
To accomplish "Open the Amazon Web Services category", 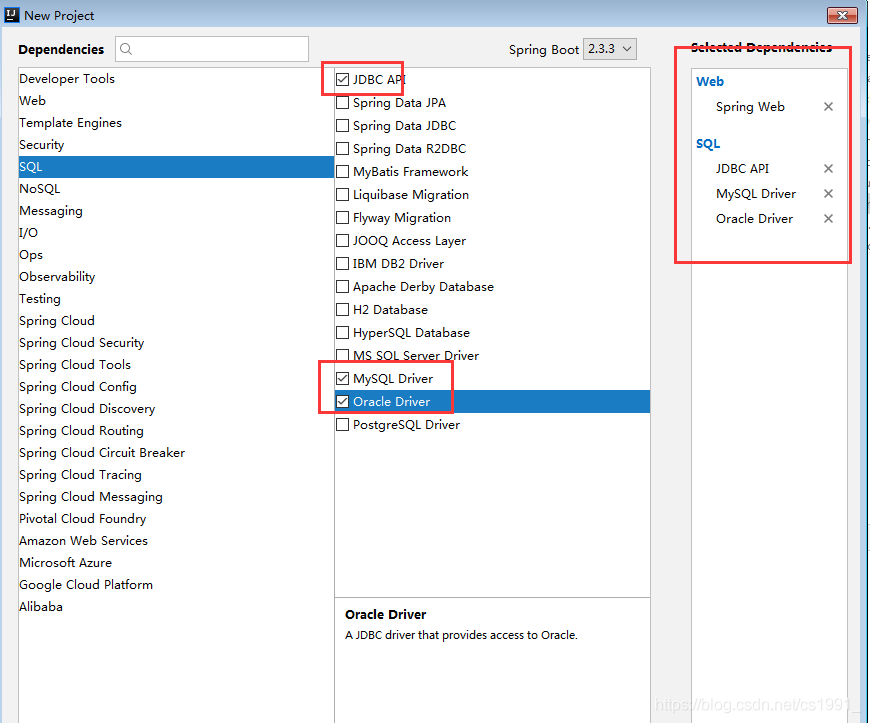I will pos(176,541).
